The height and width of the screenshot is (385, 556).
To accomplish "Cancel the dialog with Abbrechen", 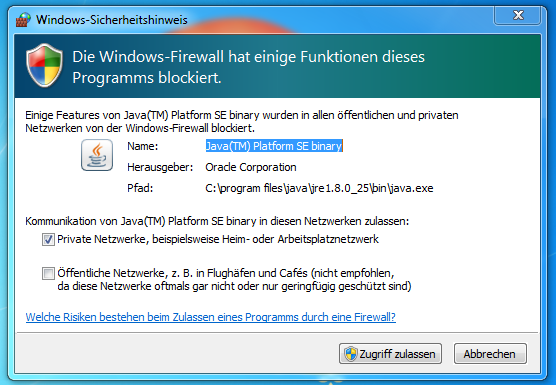I will point(490,353).
